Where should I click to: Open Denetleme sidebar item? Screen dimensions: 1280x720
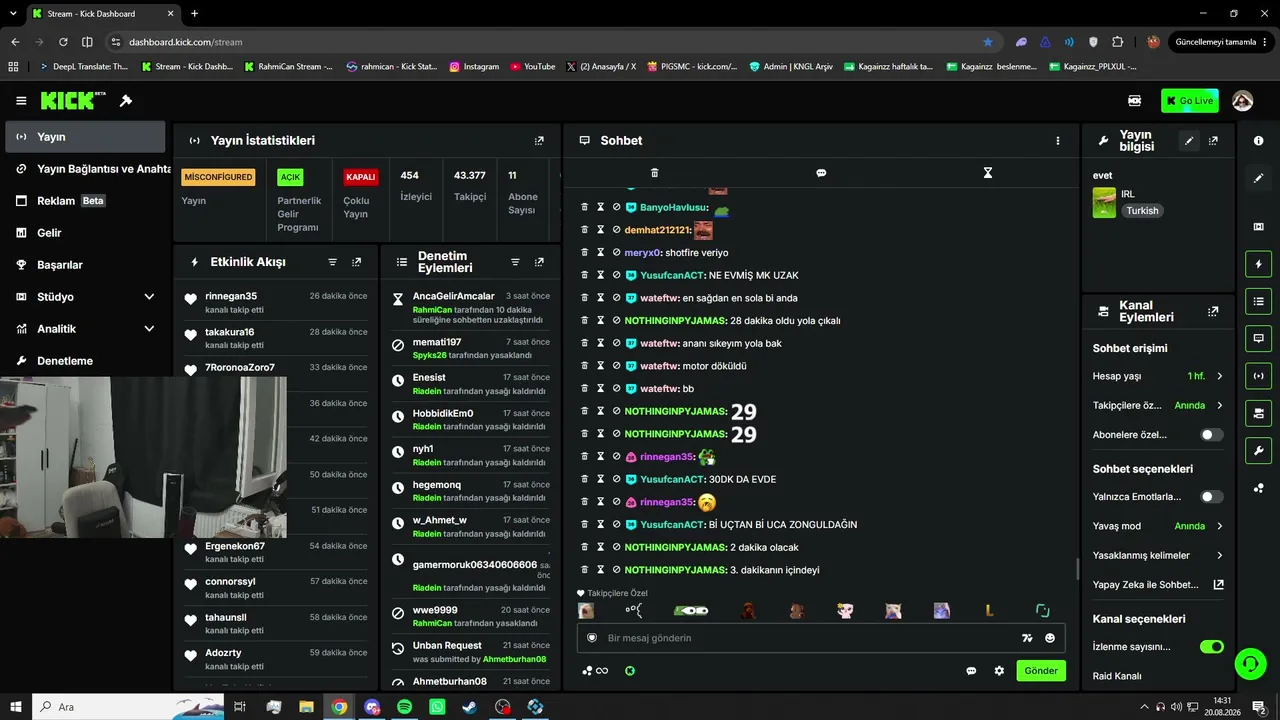(85, 361)
